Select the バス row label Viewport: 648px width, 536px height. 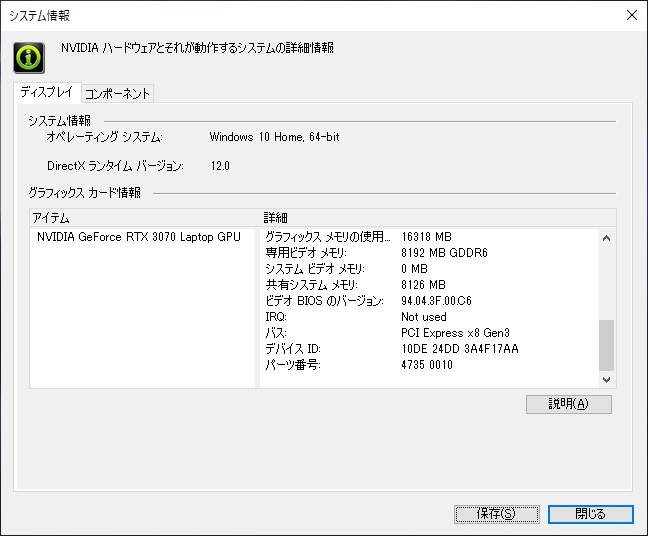point(276,333)
